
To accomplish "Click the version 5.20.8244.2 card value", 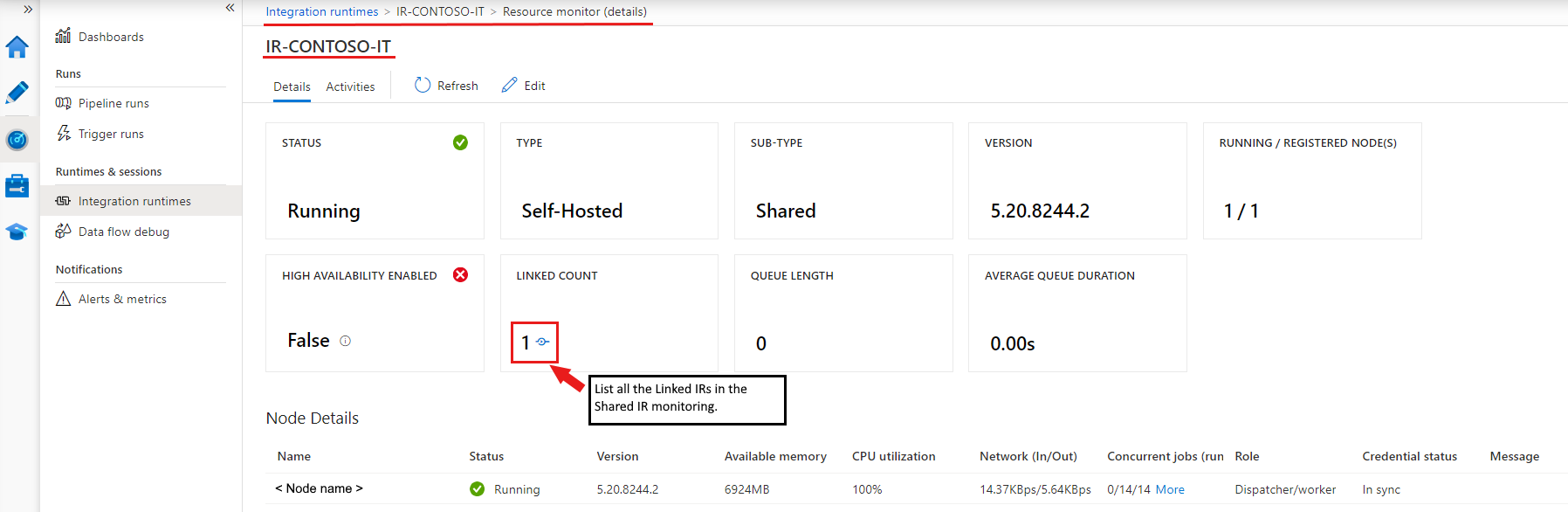I will [1040, 211].
